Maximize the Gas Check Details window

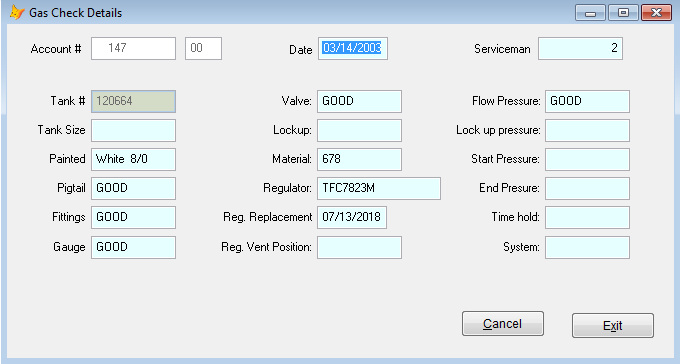pyautogui.click(x=623, y=13)
